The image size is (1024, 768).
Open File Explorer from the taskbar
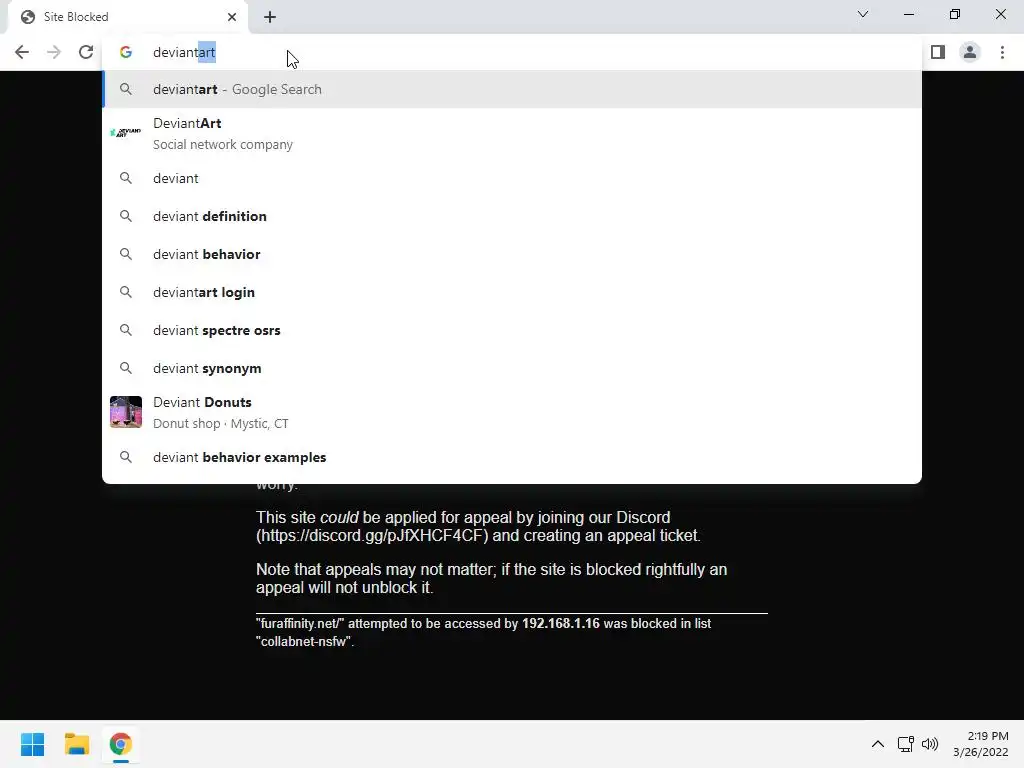pyautogui.click(x=76, y=744)
